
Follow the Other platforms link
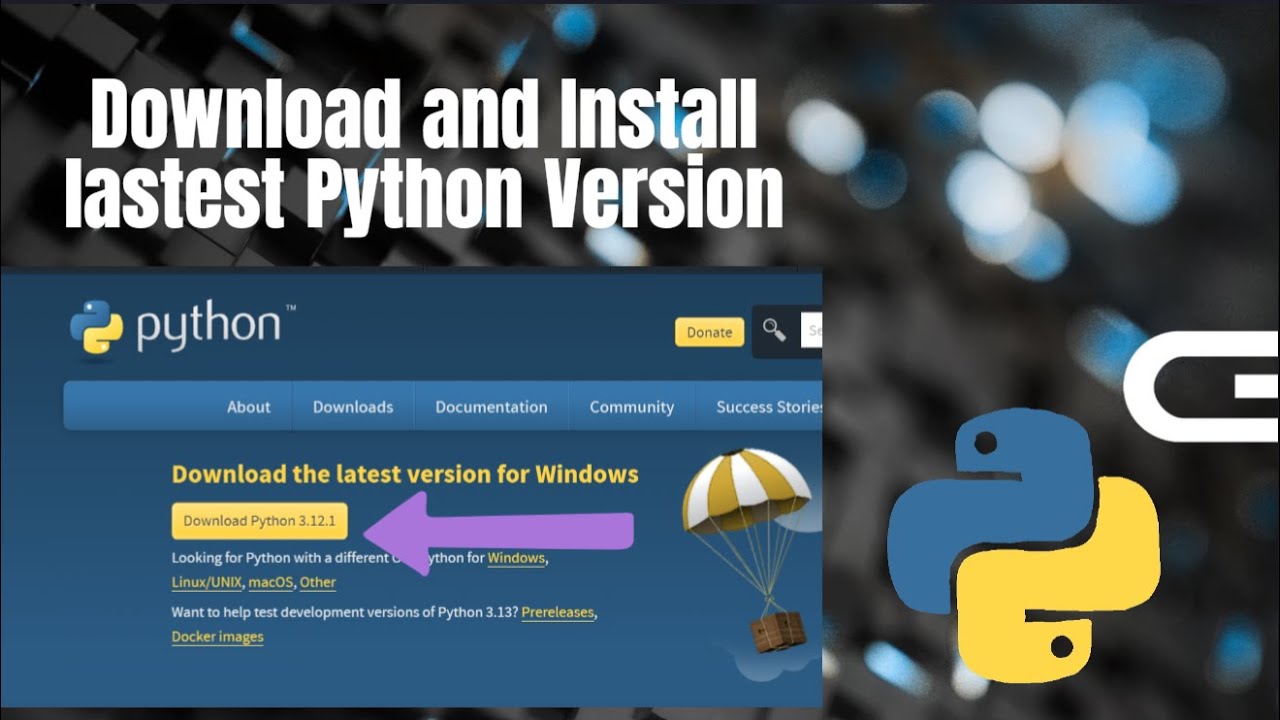tap(318, 582)
